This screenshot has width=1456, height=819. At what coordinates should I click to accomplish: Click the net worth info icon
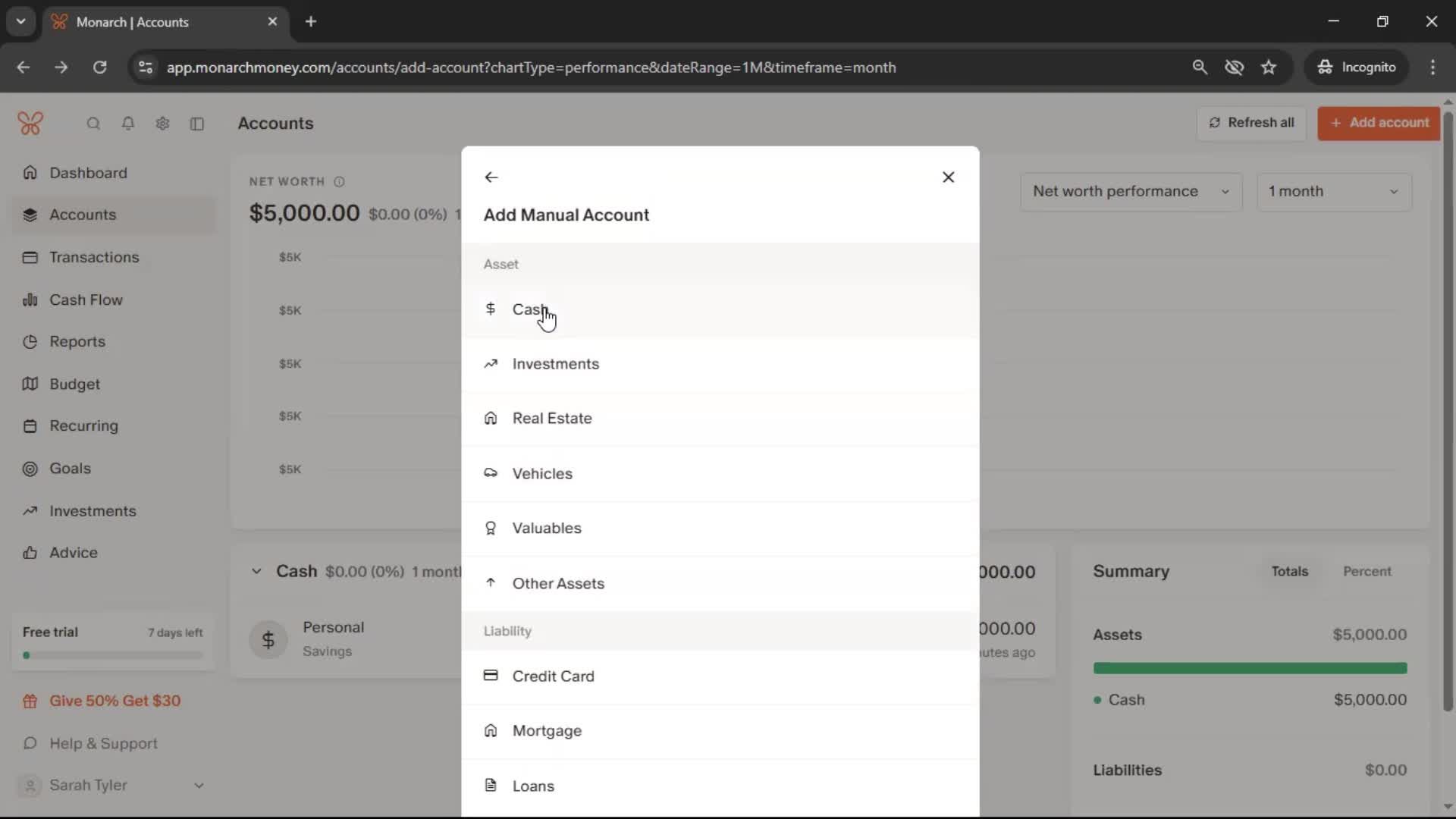tap(339, 182)
